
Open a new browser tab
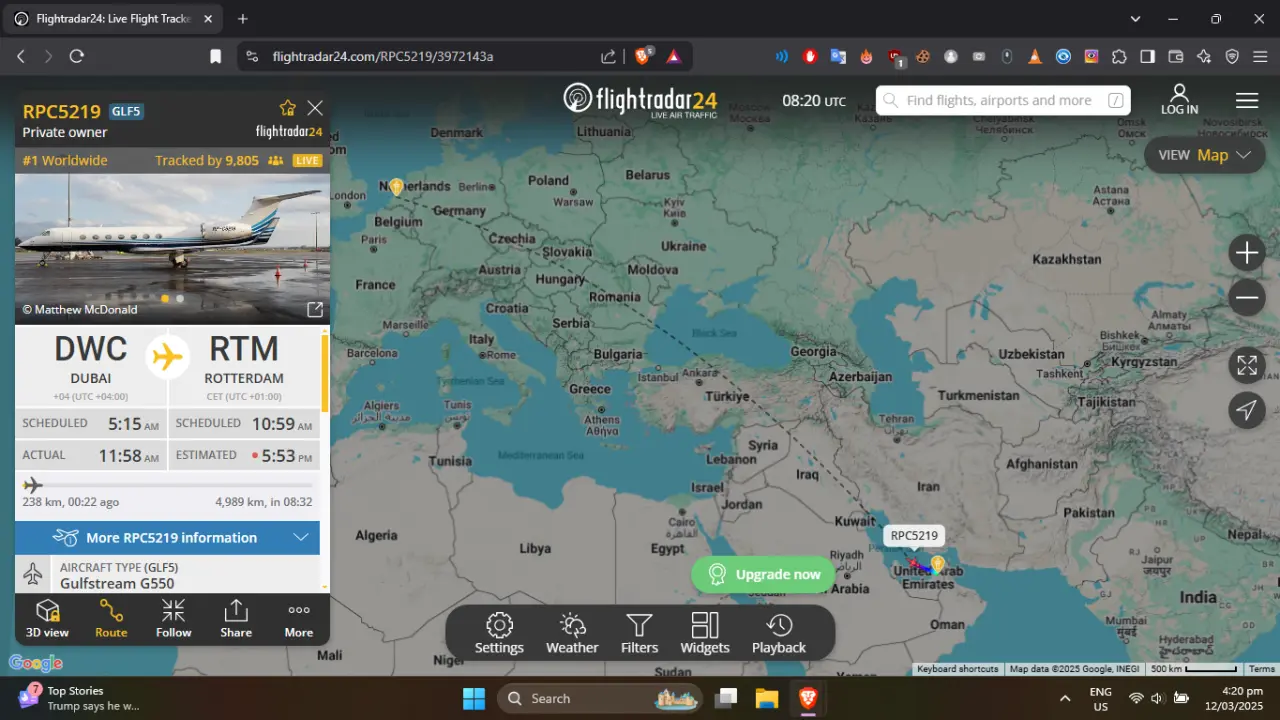[242, 19]
